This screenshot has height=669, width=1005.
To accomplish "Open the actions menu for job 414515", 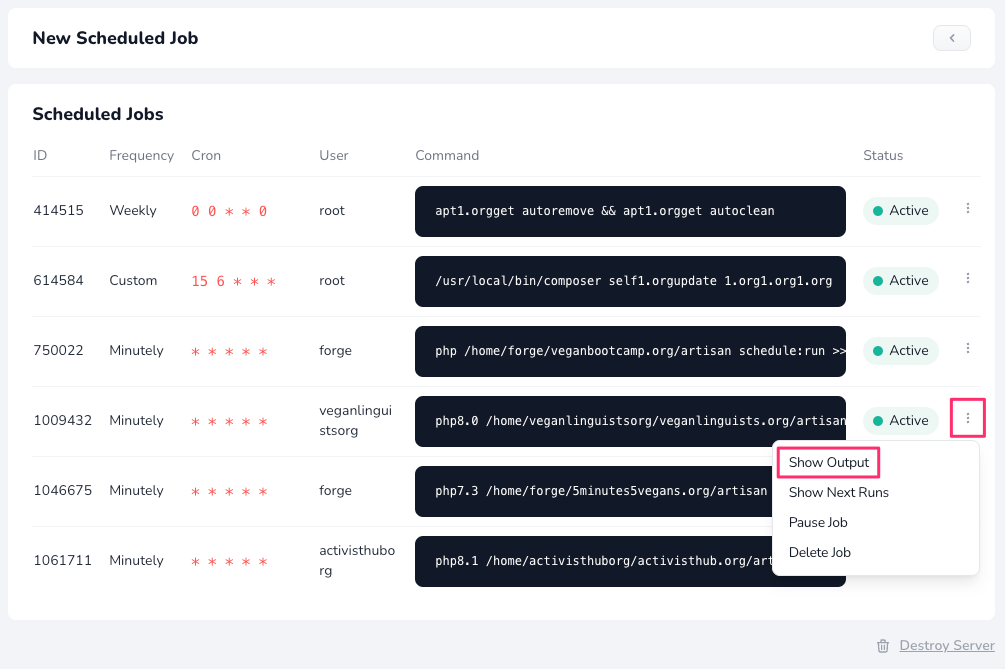I will (x=967, y=210).
